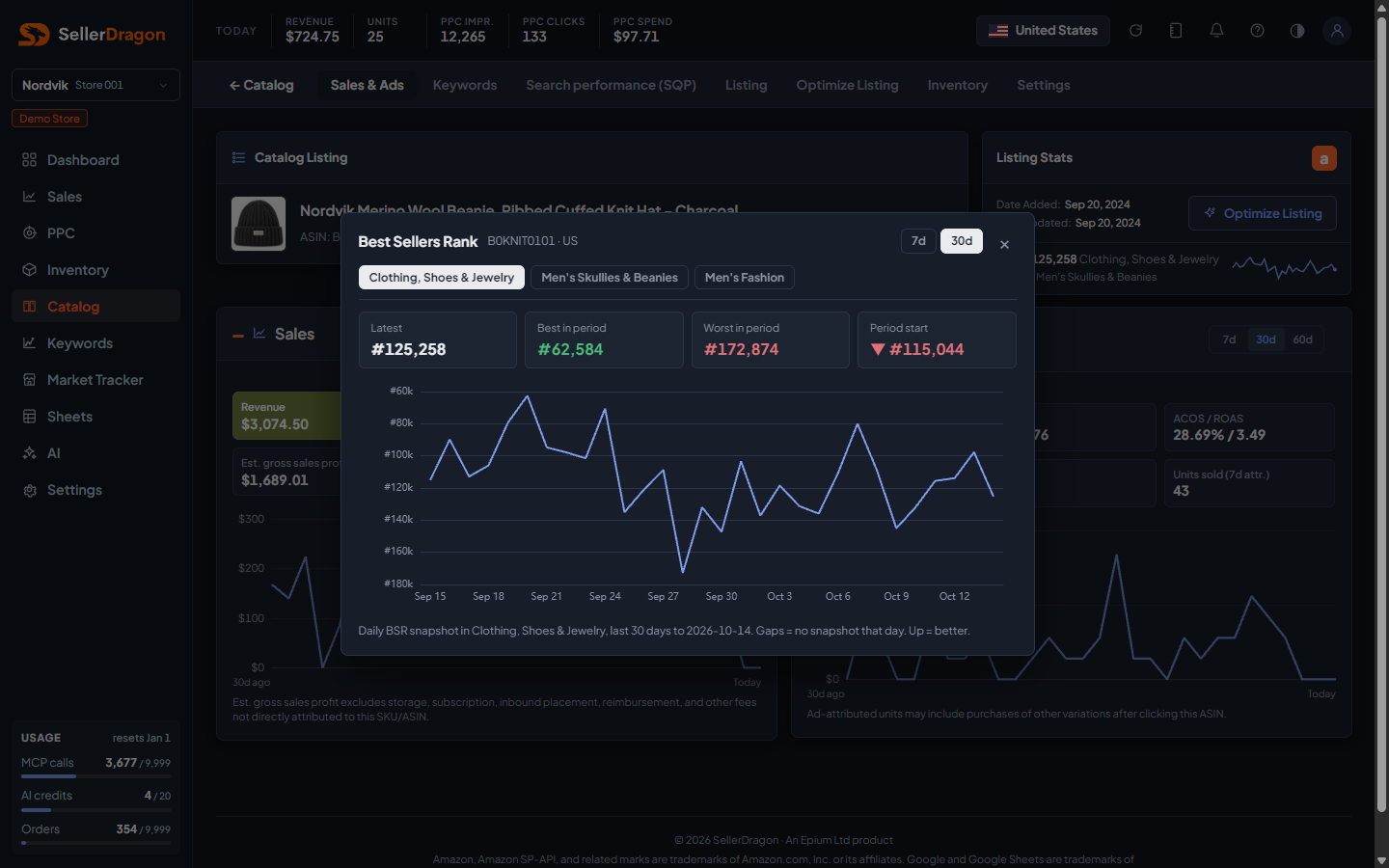Click the SellerDragon logo icon

[34, 35]
